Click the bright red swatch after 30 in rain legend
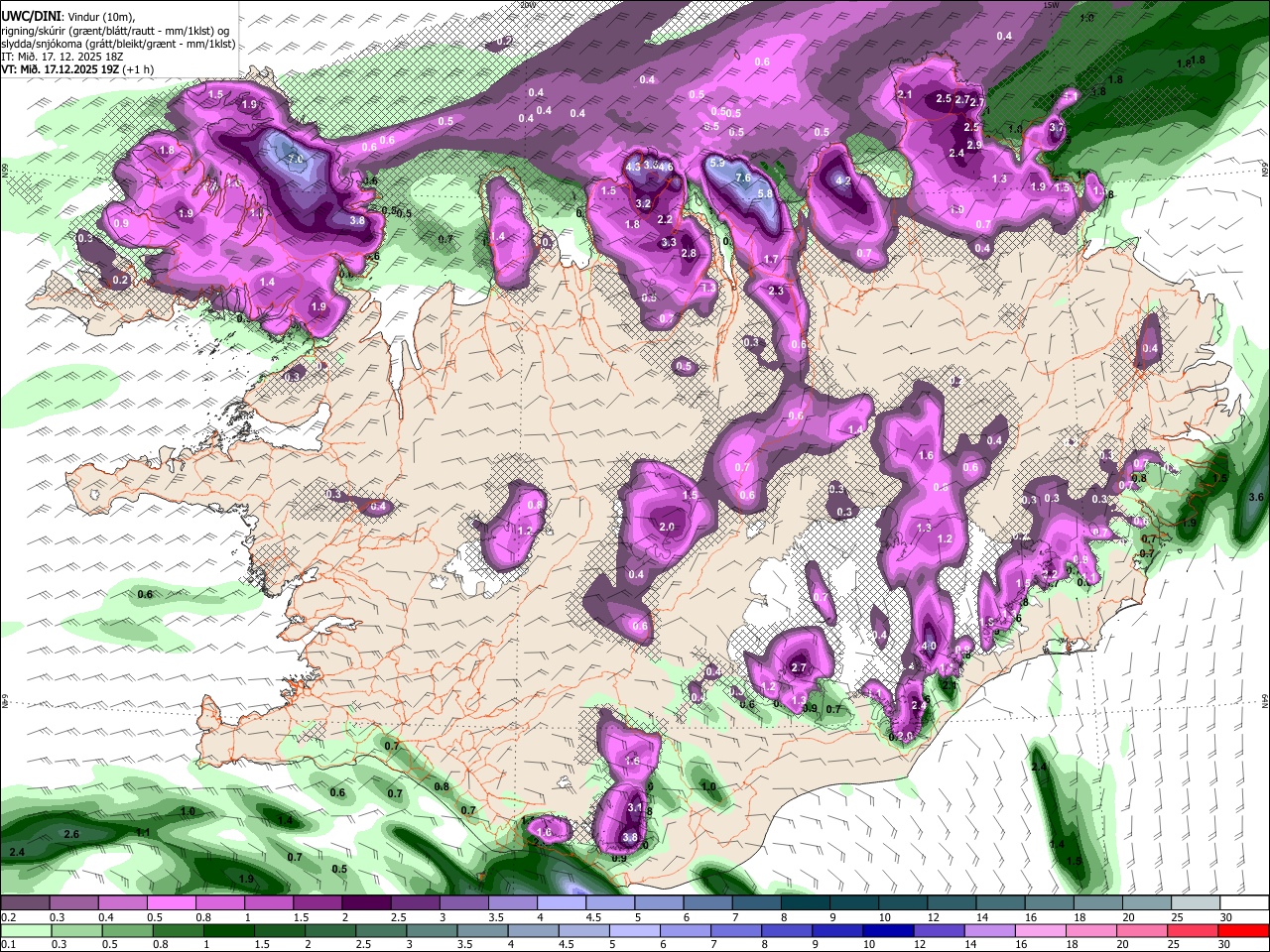Screen dimensions: 1270x952 click(x=1244, y=930)
